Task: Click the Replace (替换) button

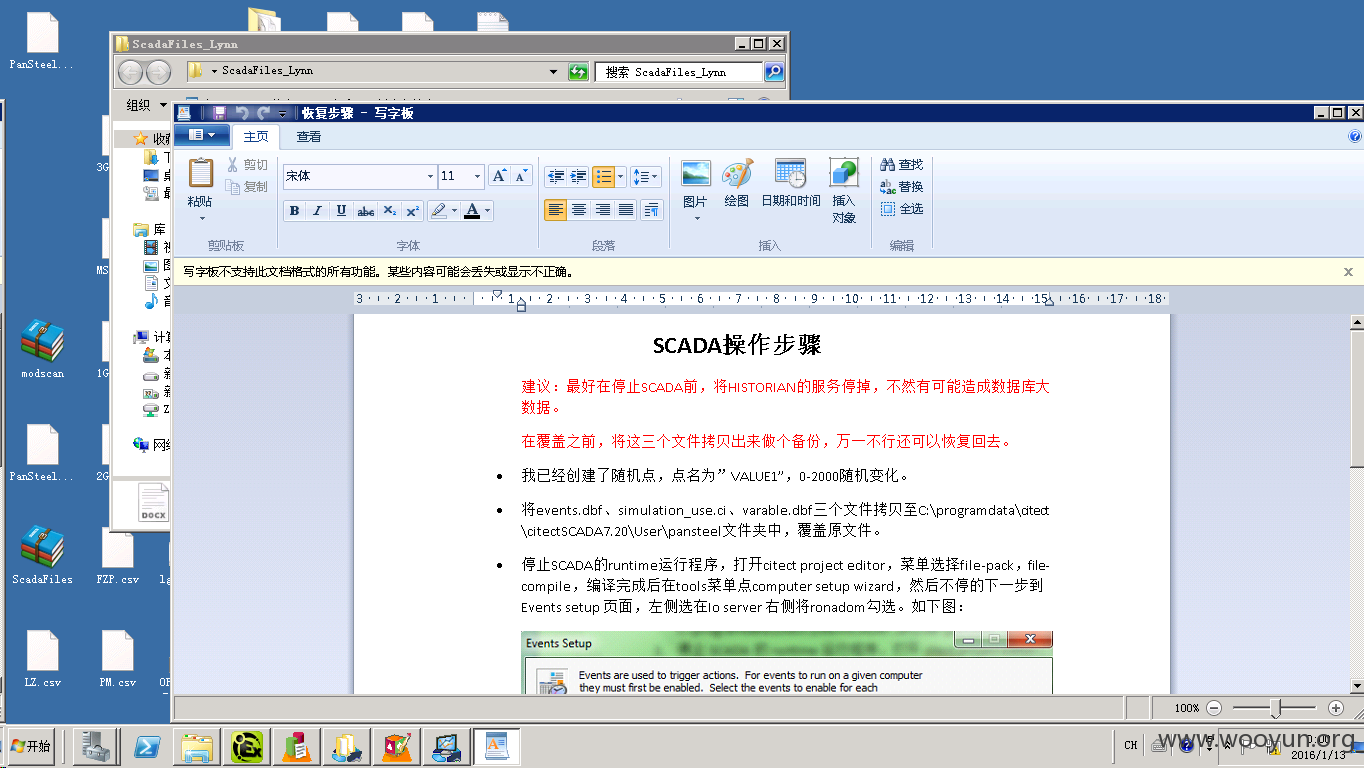Action: 902,187
